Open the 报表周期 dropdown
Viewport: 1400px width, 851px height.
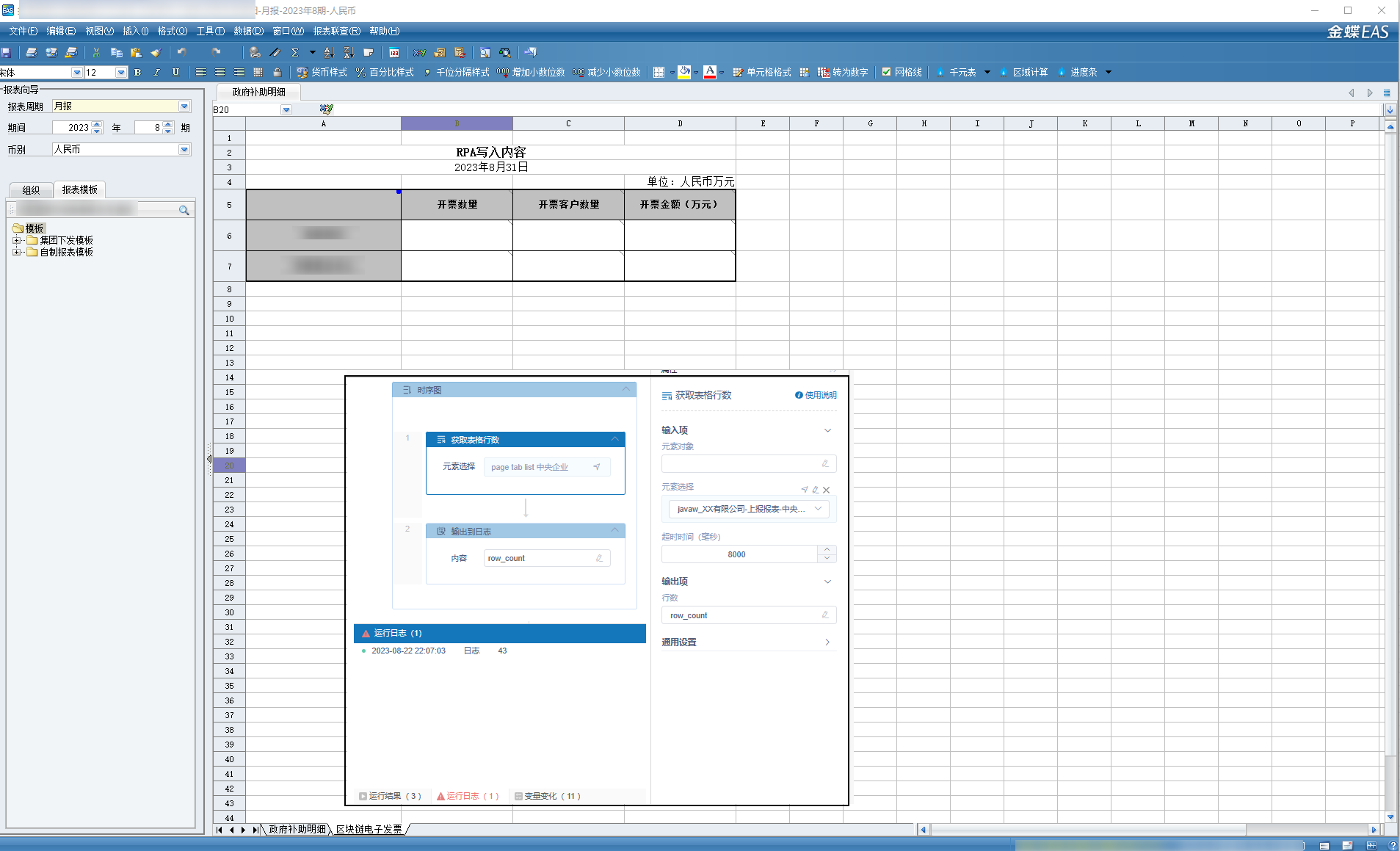pyautogui.click(x=184, y=106)
